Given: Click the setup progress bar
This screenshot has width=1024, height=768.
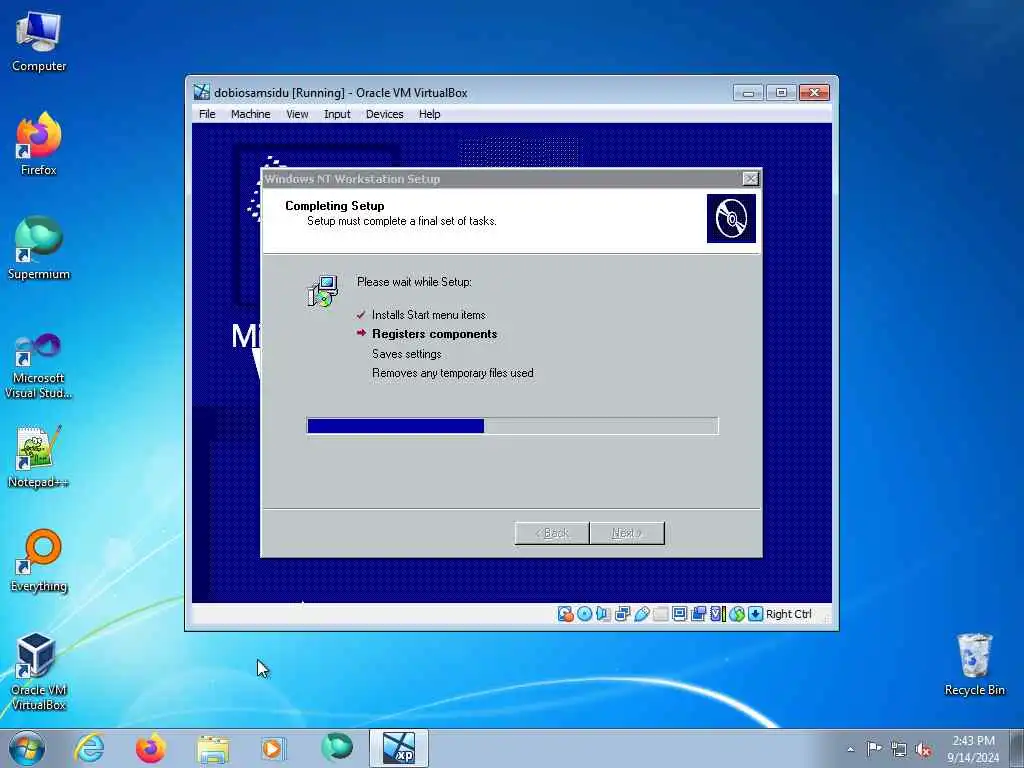Looking at the screenshot, I should pyautogui.click(x=513, y=426).
